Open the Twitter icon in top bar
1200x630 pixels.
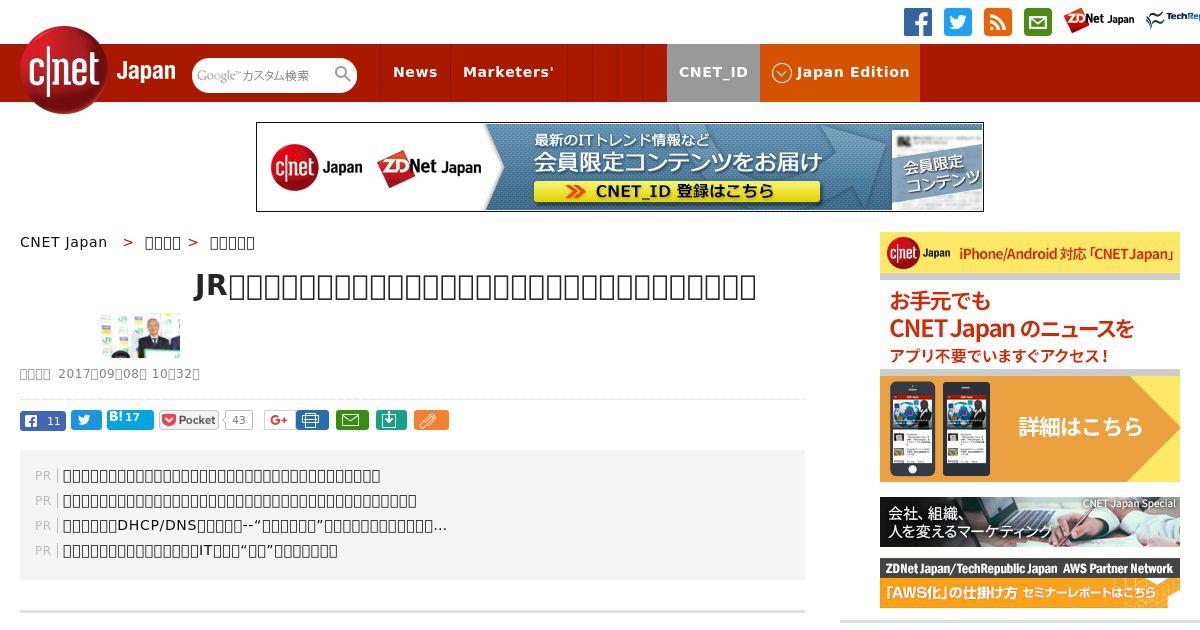pos(958,22)
